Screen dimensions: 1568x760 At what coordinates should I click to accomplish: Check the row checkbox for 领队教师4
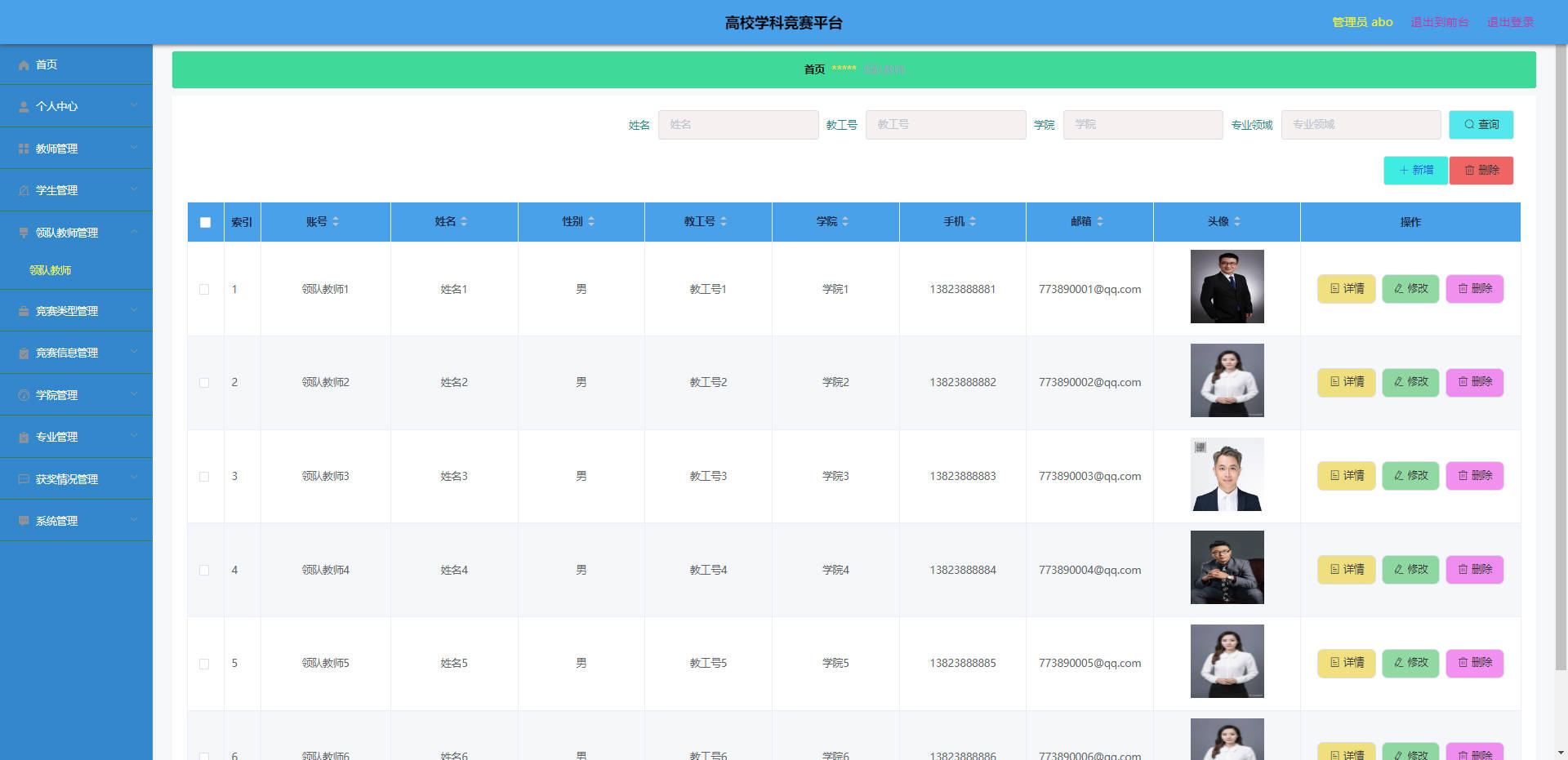pos(204,570)
